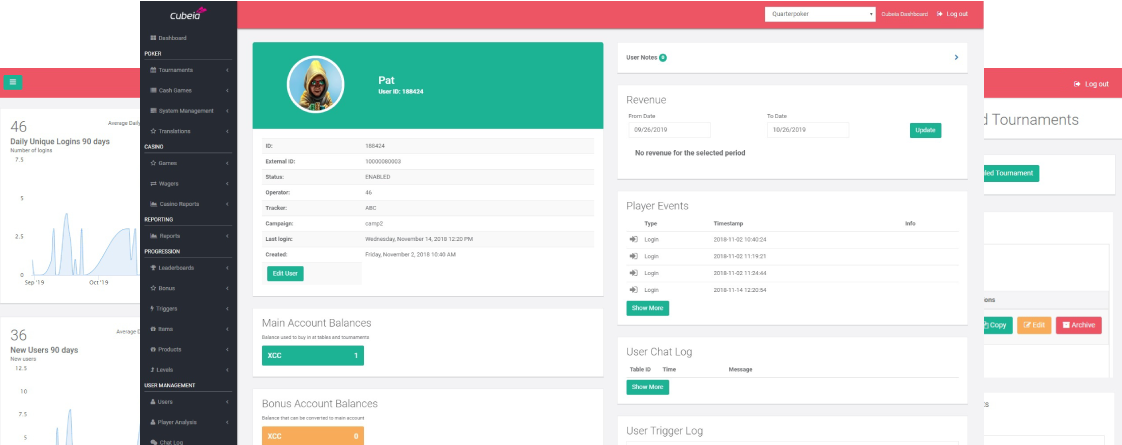The height and width of the screenshot is (445, 1122).
Task: Click the Users person icon in the sidebar
Action: pos(153,402)
